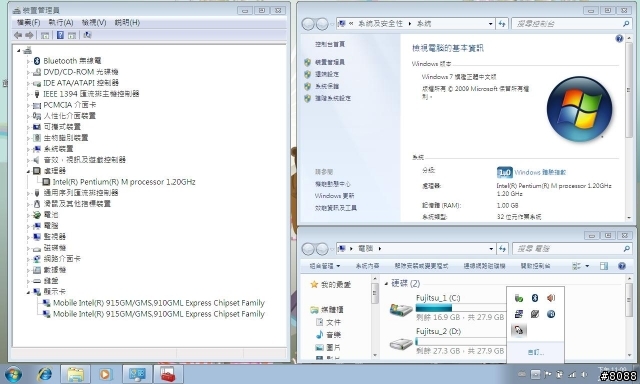Screen dimensions: 640x384
Task: Open the 說明(H) menu in Device Manager
Action: [x=127, y=22]
